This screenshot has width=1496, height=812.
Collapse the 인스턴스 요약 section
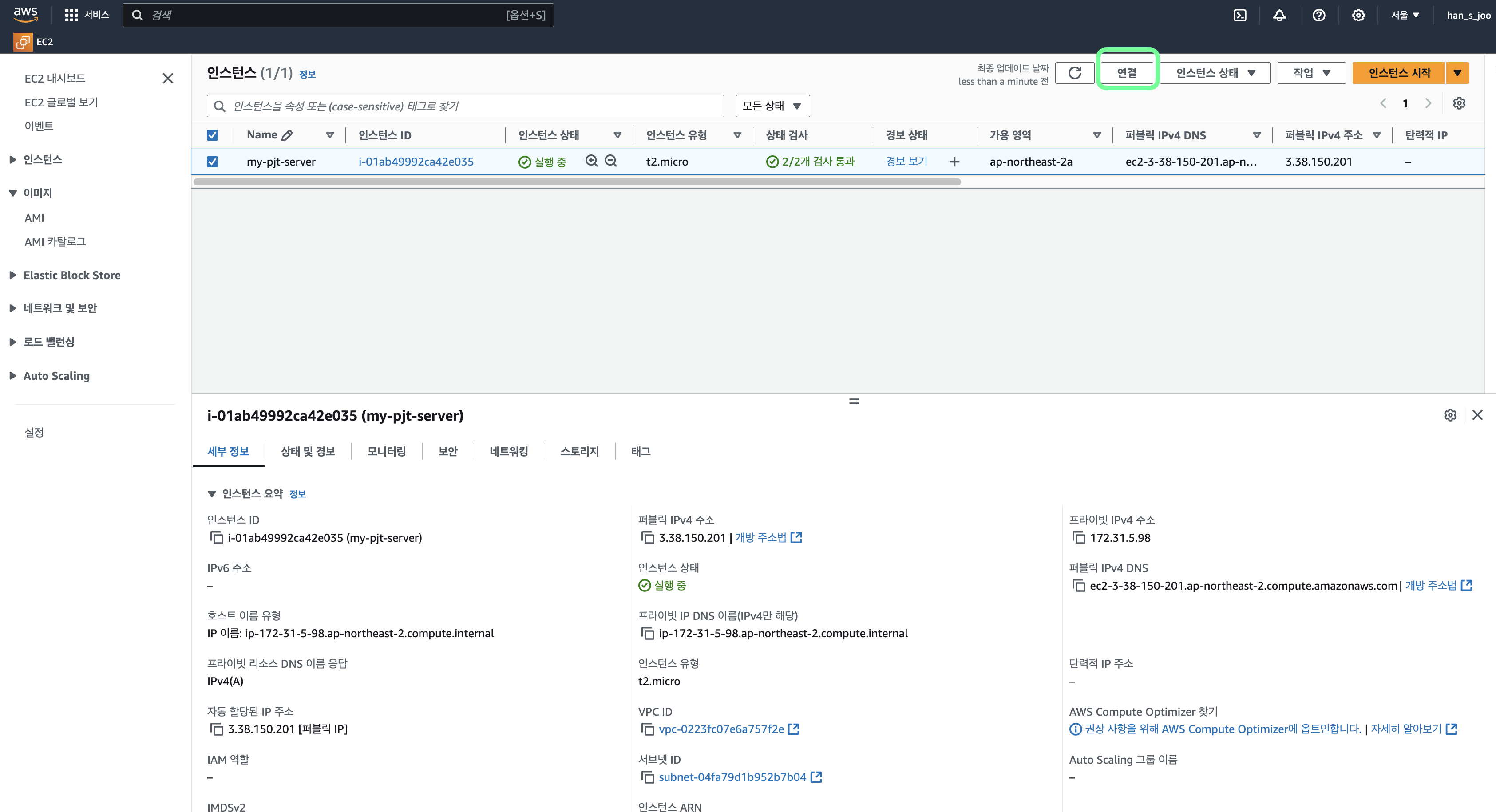(x=211, y=494)
